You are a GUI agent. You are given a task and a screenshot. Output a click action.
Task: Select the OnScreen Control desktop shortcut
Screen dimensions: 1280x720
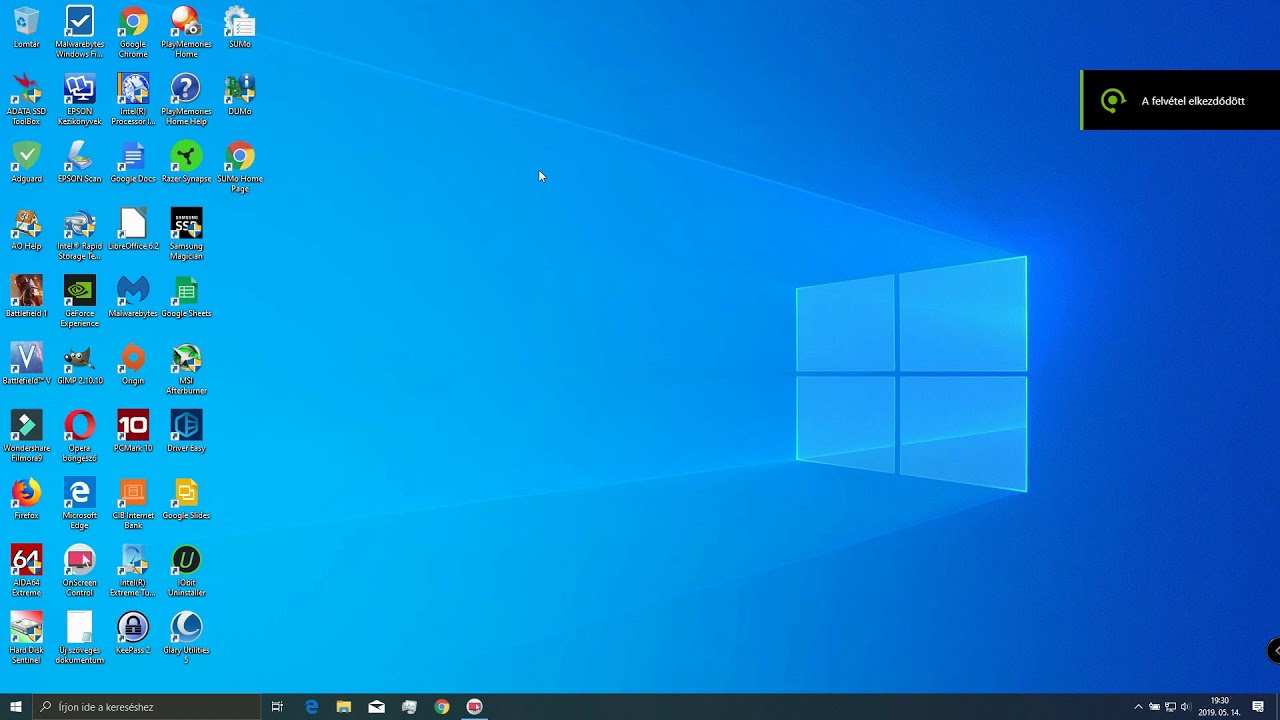point(79,570)
